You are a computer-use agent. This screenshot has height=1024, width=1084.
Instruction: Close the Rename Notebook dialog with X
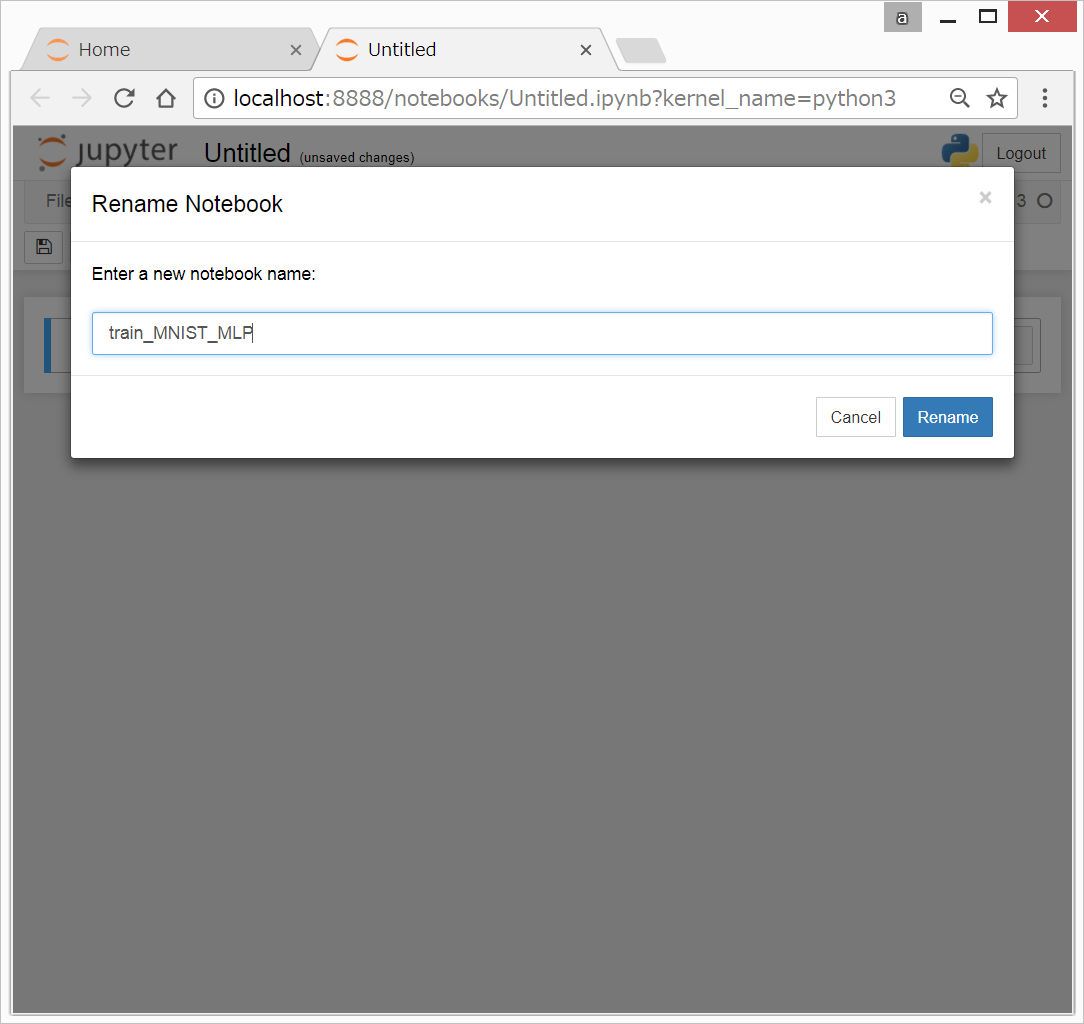point(985,198)
